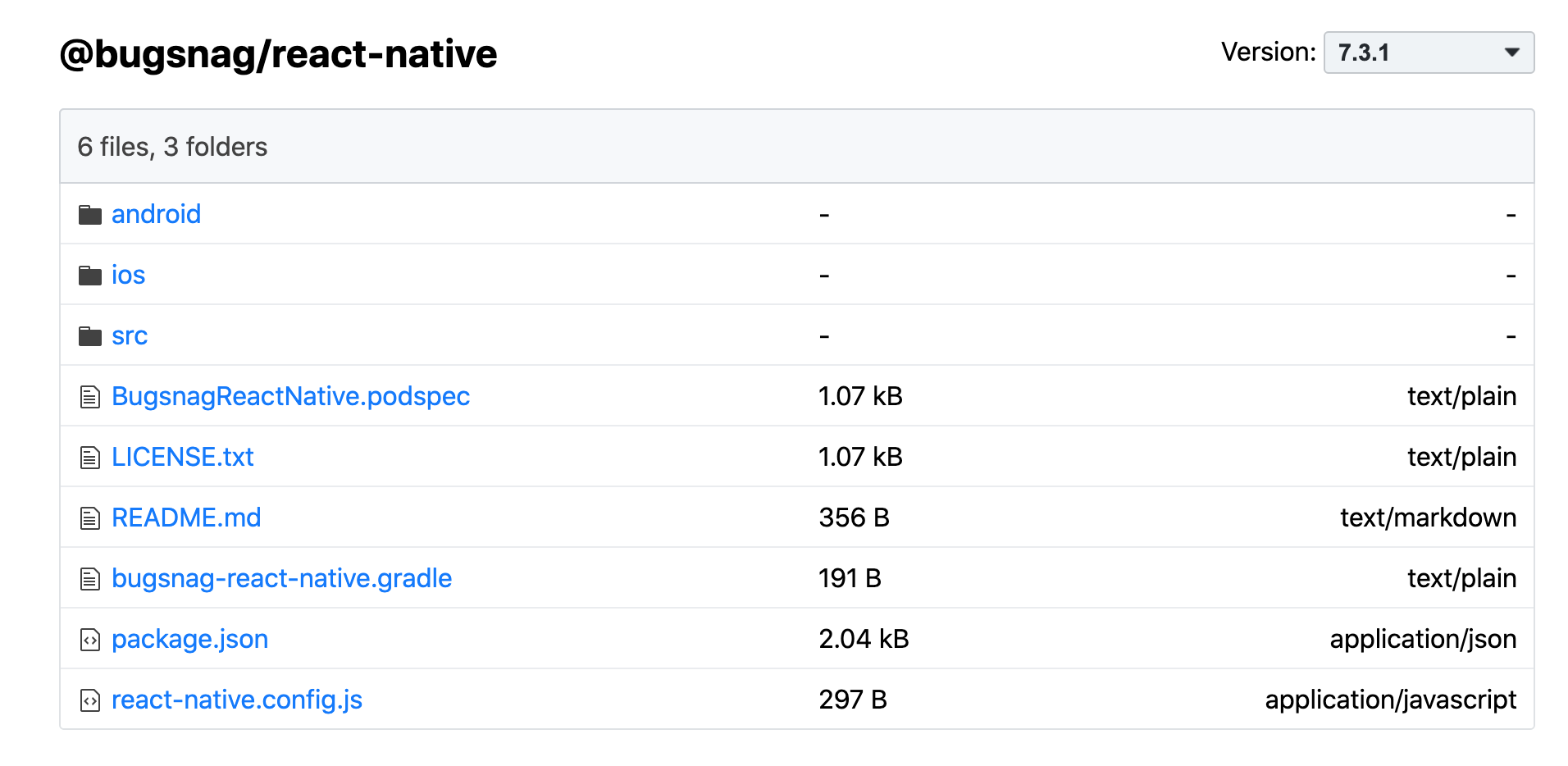
Task: Click the android folder icon
Action: pyautogui.click(x=90, y=214)
